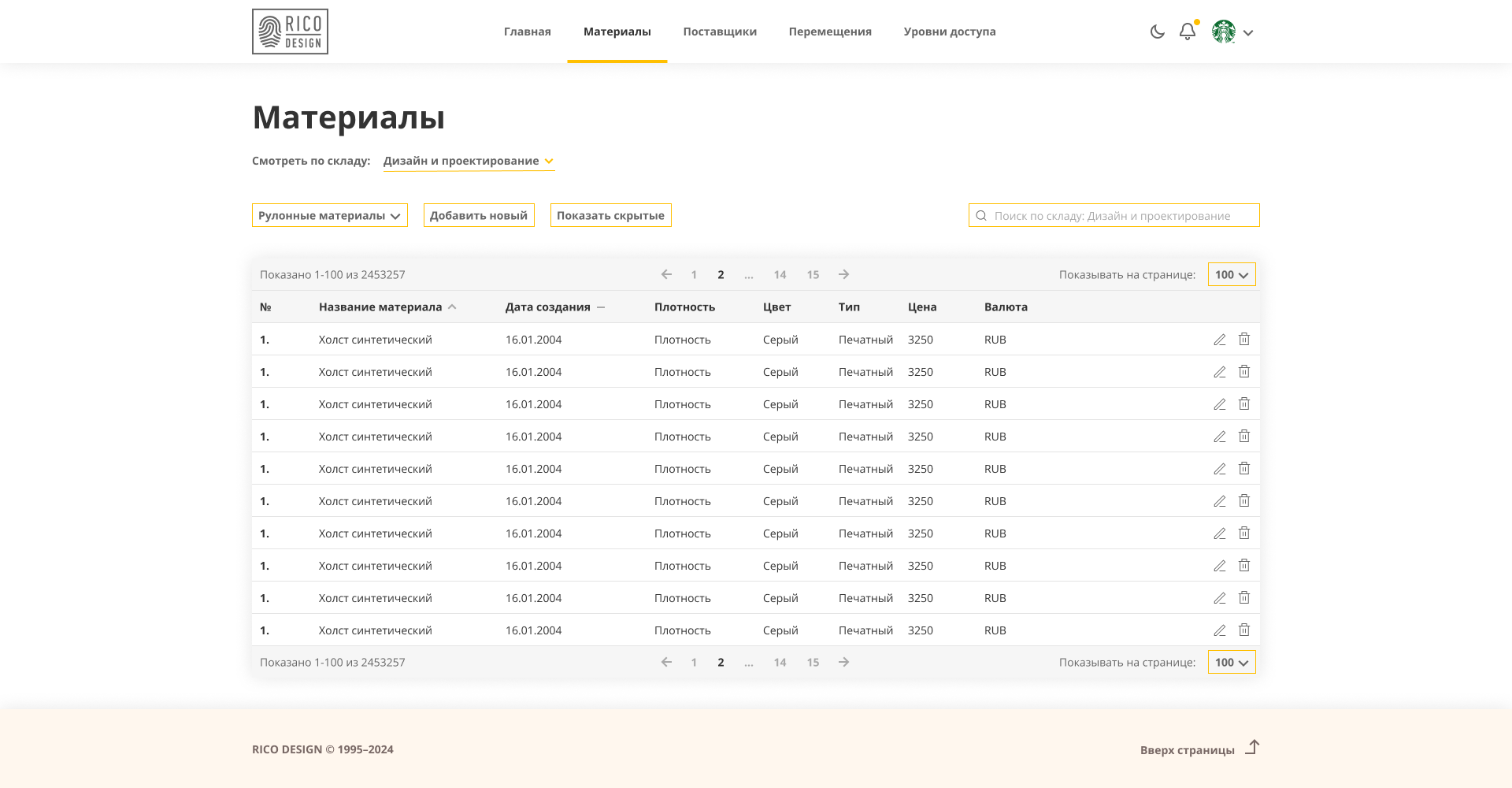Click the user avatar image
1512x788 pixels.
pos(1224,32)
